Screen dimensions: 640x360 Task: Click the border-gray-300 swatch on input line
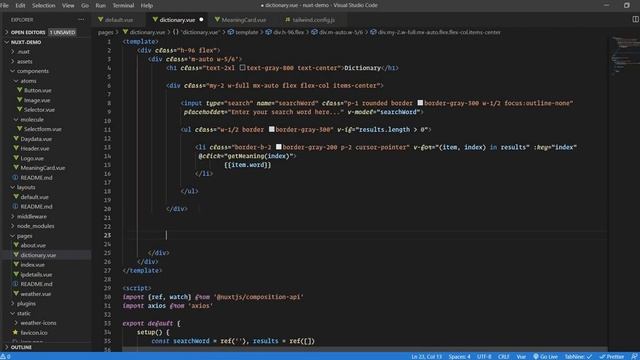[420, 103]
